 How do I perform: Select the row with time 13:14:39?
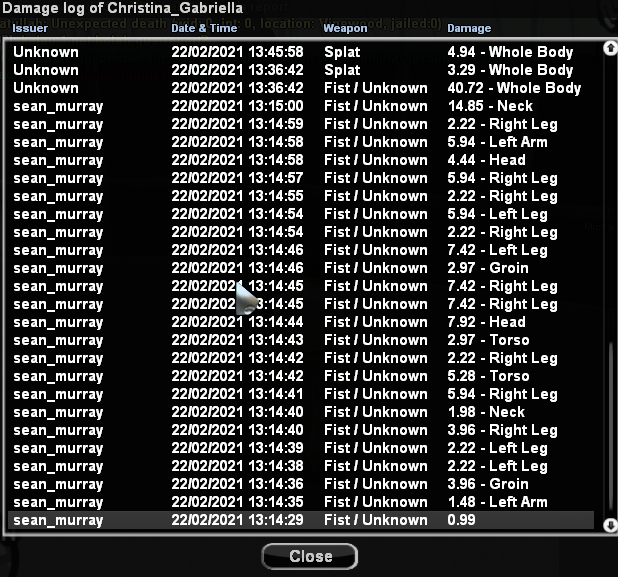point(301,448)
